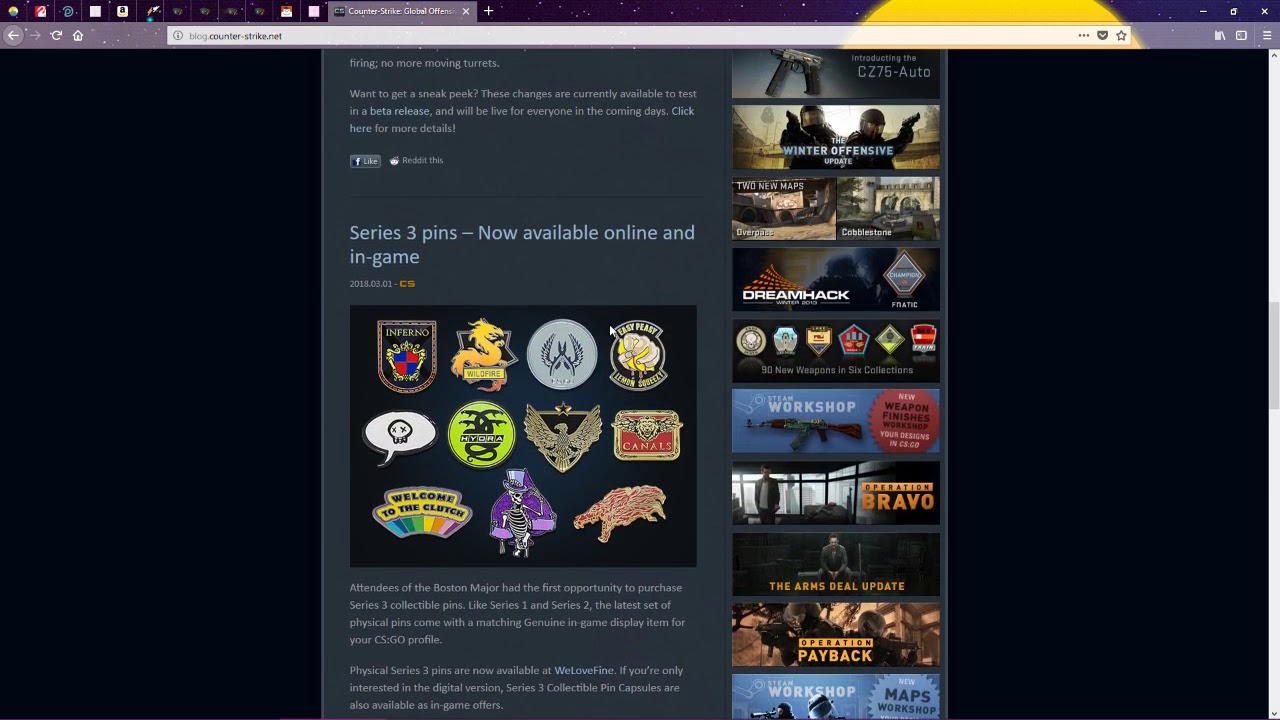
Task: Toggle the sidebar view icon
Action: click(x=1241, y=35)
